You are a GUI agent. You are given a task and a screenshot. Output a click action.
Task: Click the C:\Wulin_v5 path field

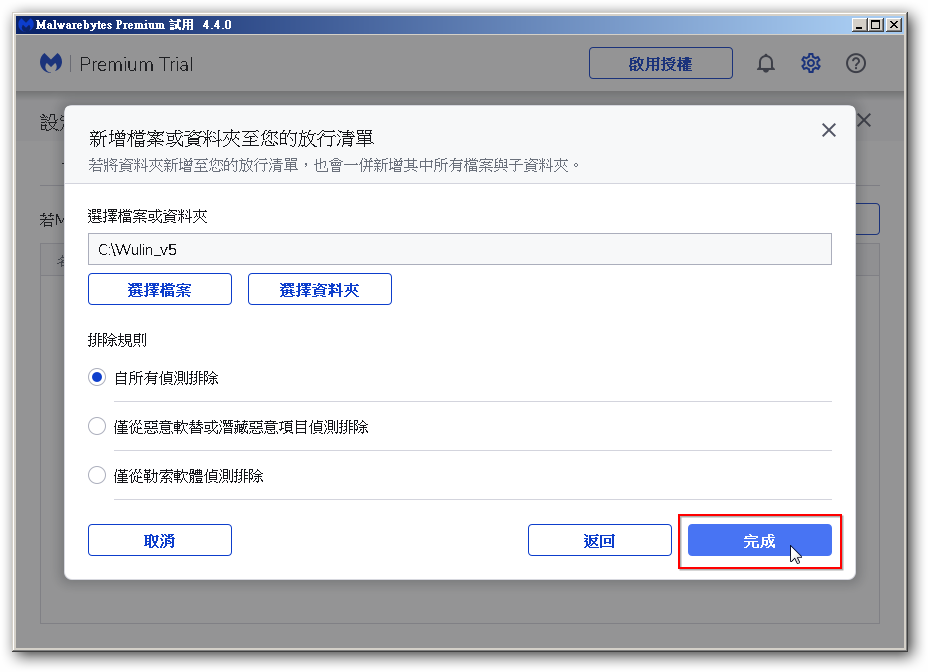coord(459,249)
